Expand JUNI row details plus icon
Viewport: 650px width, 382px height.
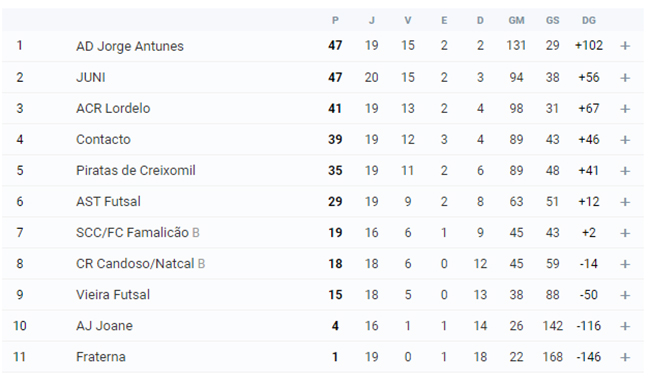pyautogui.click(x=625, y=77)
